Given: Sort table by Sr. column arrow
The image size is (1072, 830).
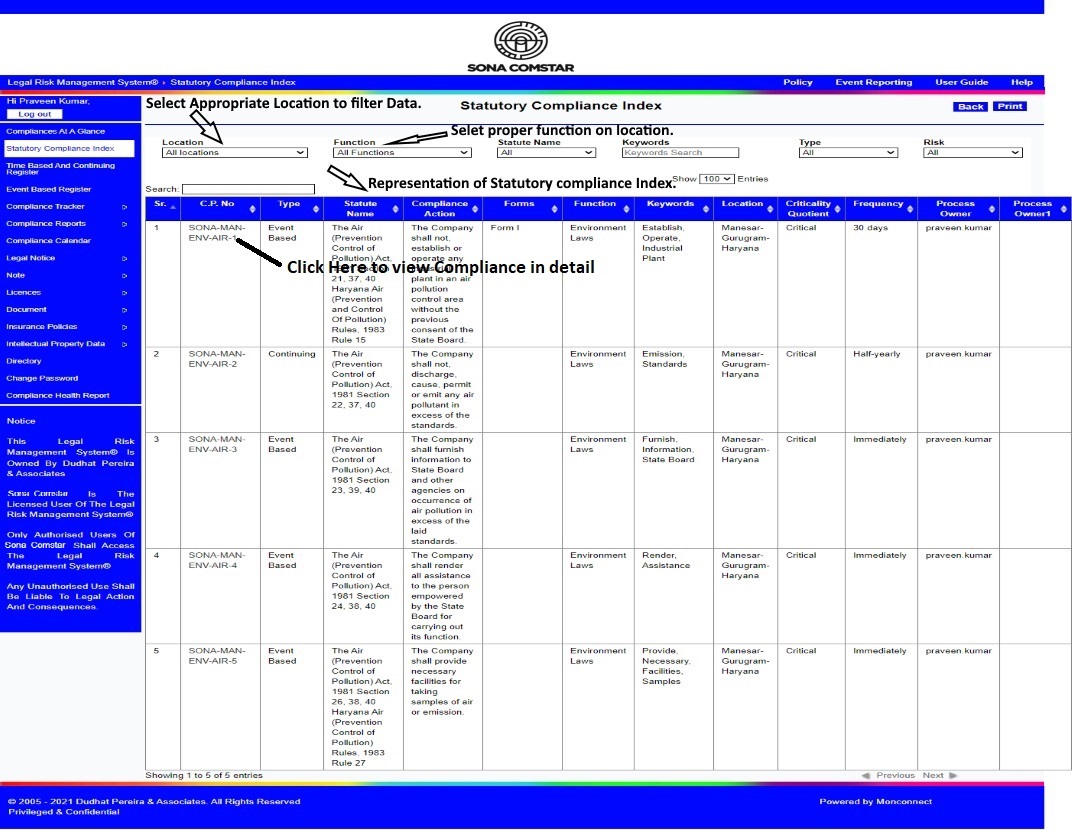Looking at the screenshot, I should point(173,208).
